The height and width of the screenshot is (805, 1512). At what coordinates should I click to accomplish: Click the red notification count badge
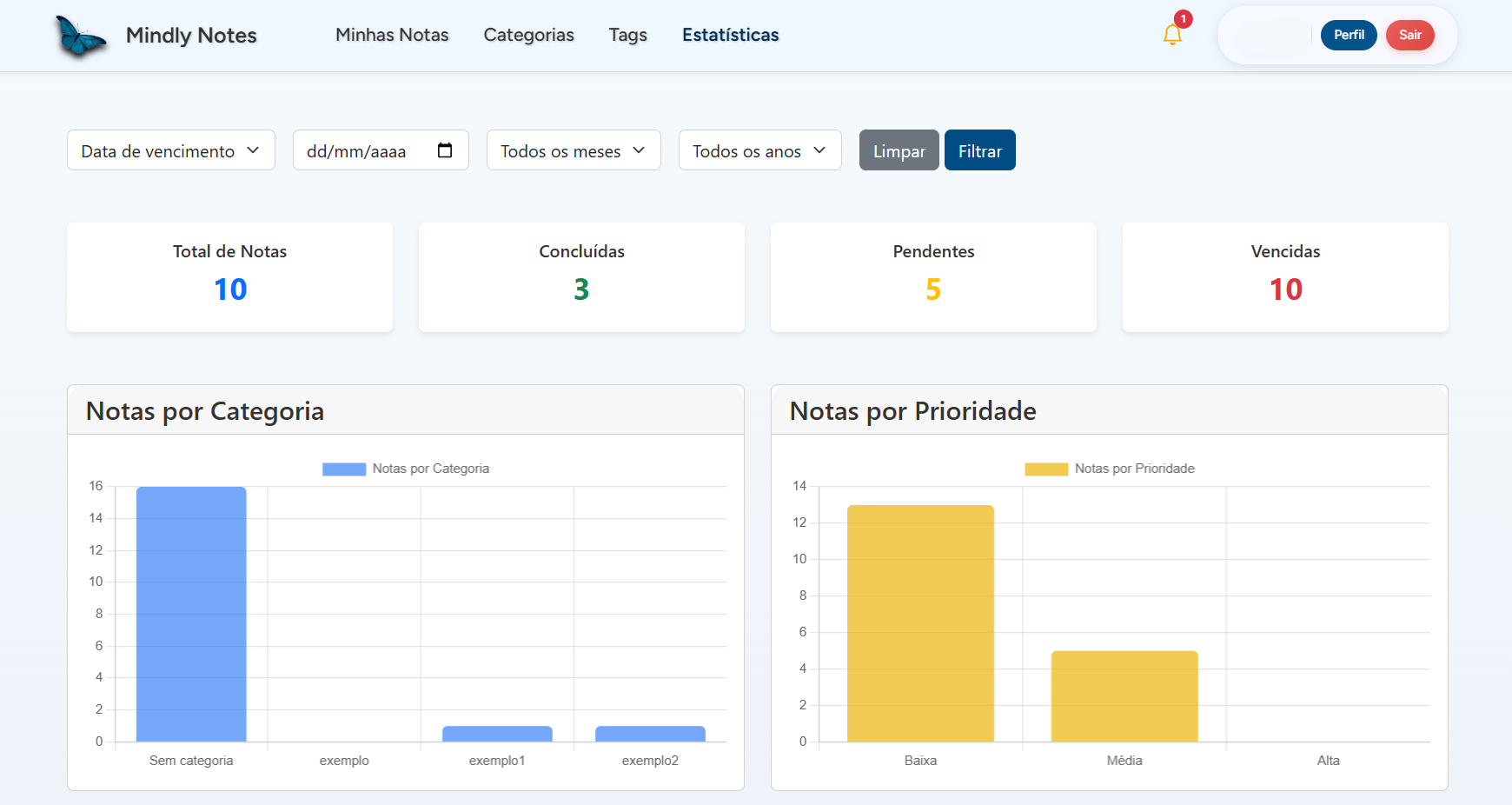(x=1183, y=19)
